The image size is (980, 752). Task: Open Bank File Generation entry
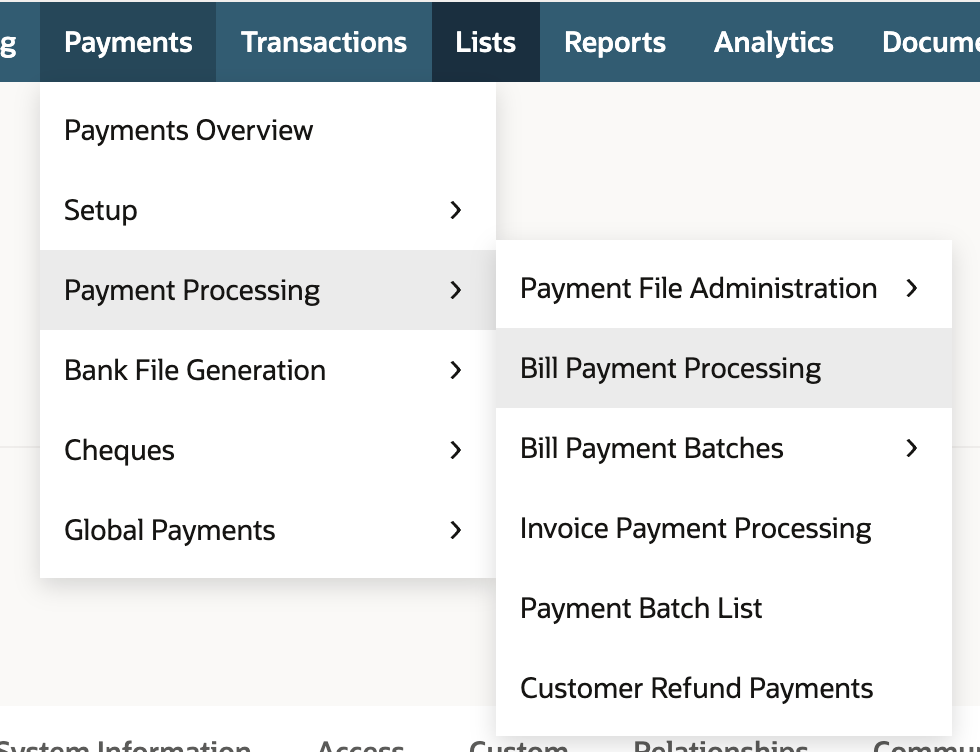(x=268, y=370)
